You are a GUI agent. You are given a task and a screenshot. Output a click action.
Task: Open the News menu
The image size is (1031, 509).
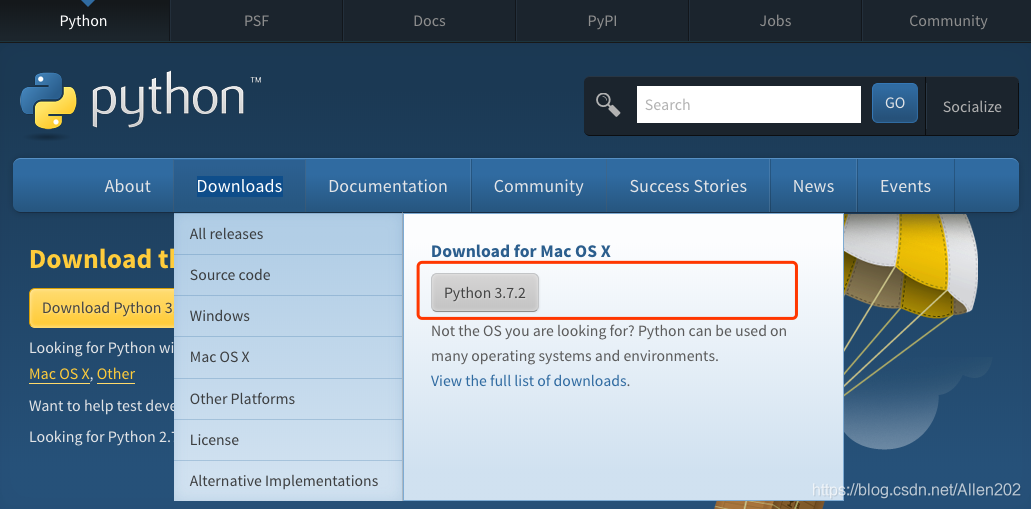[813, 186]
